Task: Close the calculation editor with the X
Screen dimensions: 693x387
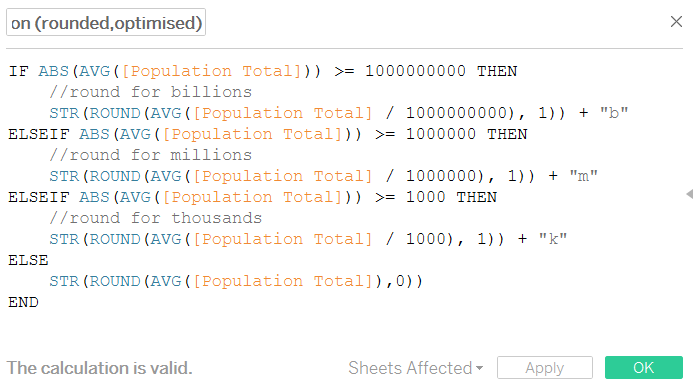Action: (676, 22)
